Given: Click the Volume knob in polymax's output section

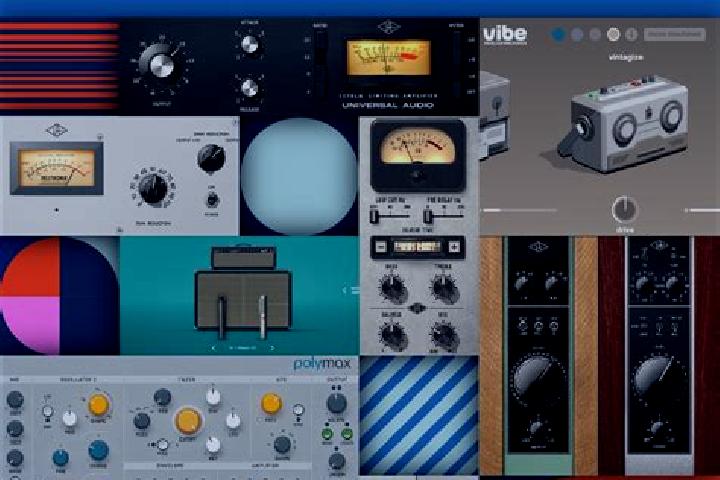Looking at the screenshot, I should [x=336, y=403].
